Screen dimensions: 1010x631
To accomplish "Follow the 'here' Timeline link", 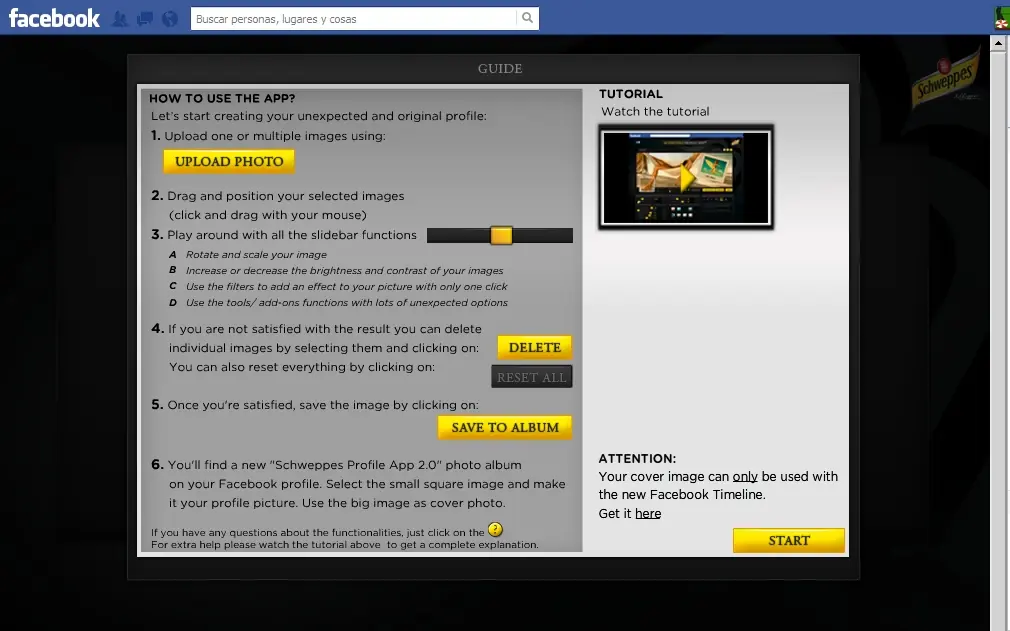I will point(648,513).
